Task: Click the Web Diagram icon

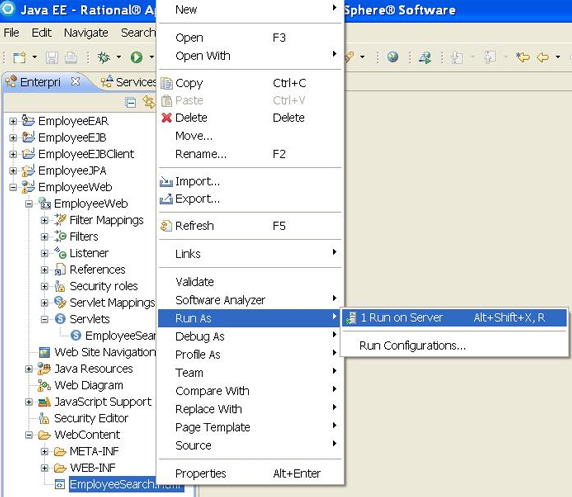Action: pos(44,385)
